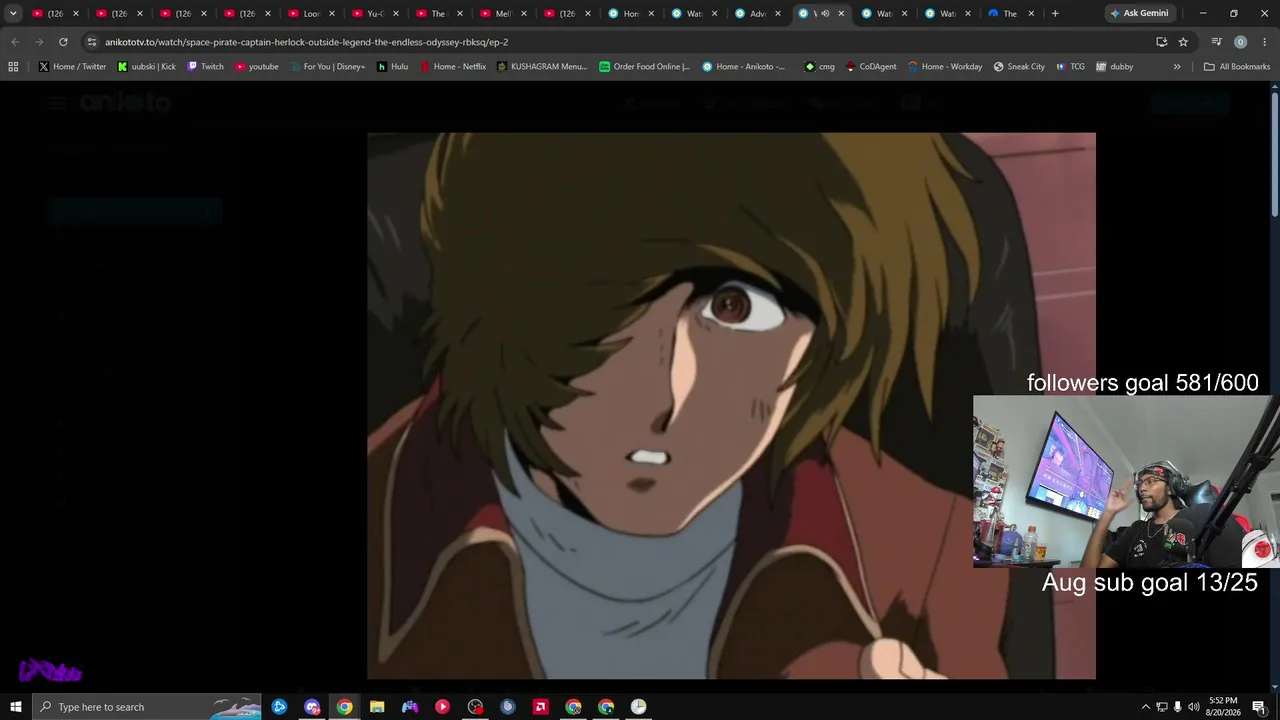Reload the Anikoto page
The height and width of the screenshot is (720, 1280).
(x=63, y=42)
